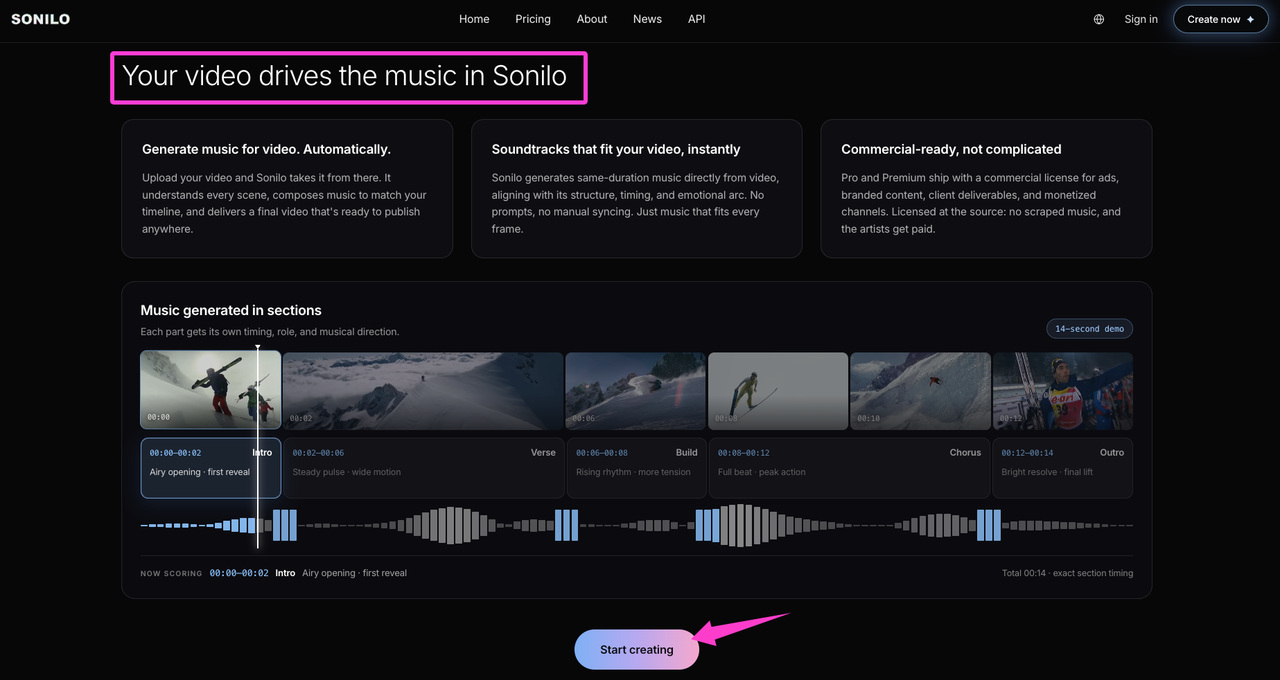Select the Build section card
This screenshot has height=680, width=1280.
click(x=636, y=468)
